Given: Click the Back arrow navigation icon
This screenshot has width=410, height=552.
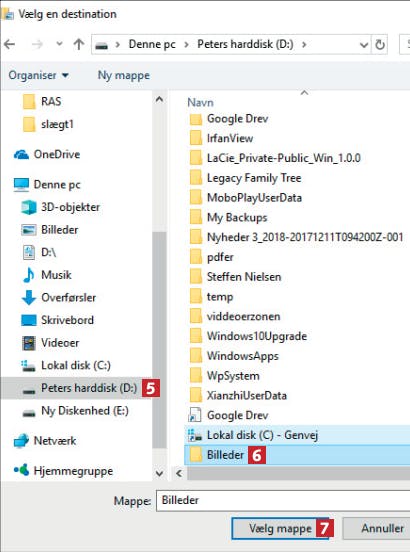Looking at the screenshot, I should tap(10, 44).
